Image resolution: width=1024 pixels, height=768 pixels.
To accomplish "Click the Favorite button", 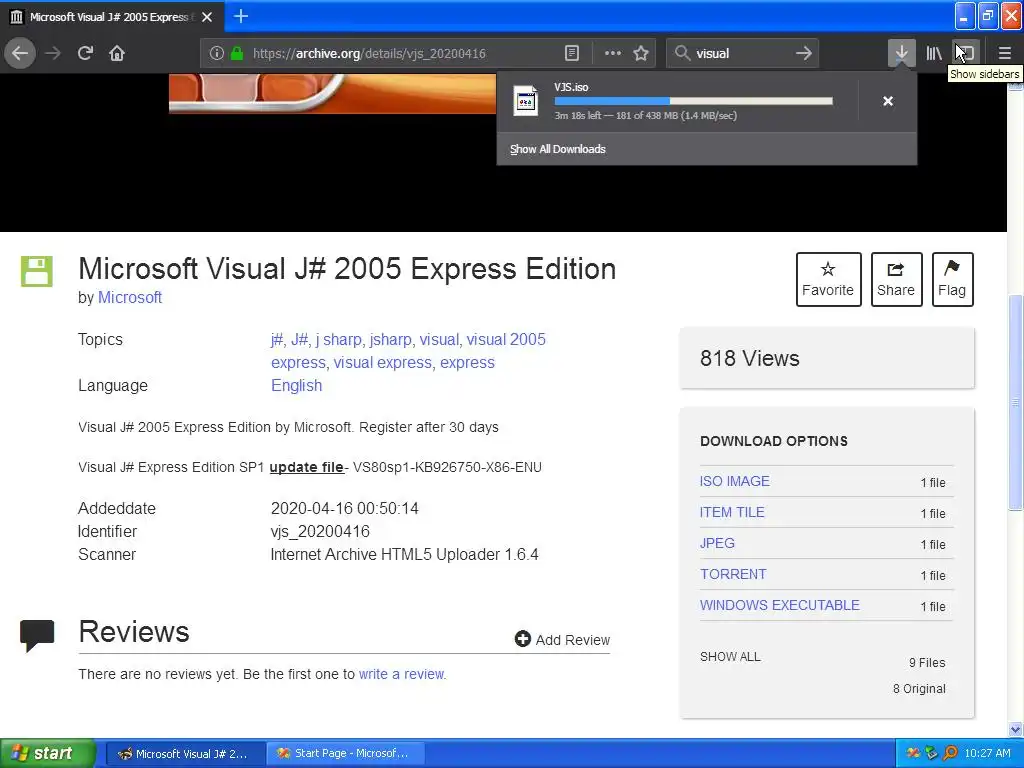I will pos(828,279).
